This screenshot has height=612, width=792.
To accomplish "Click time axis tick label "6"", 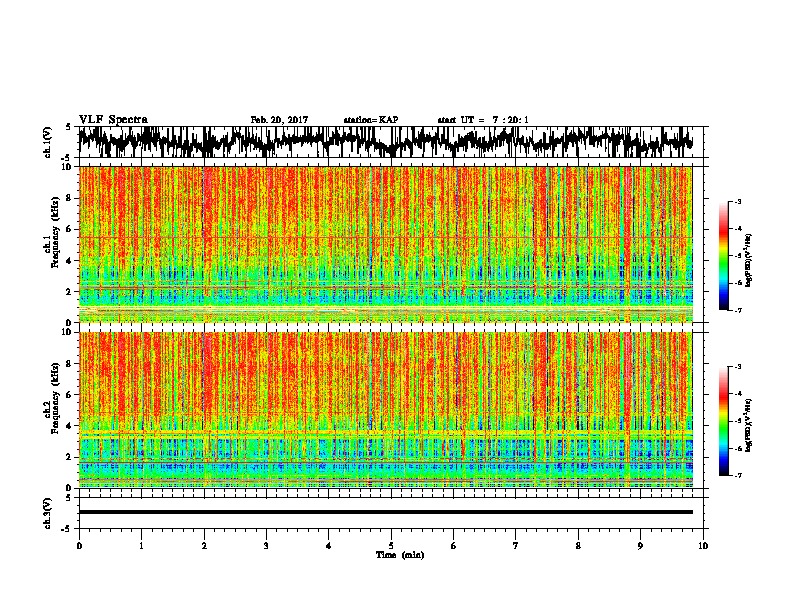I will pos(453,545).
